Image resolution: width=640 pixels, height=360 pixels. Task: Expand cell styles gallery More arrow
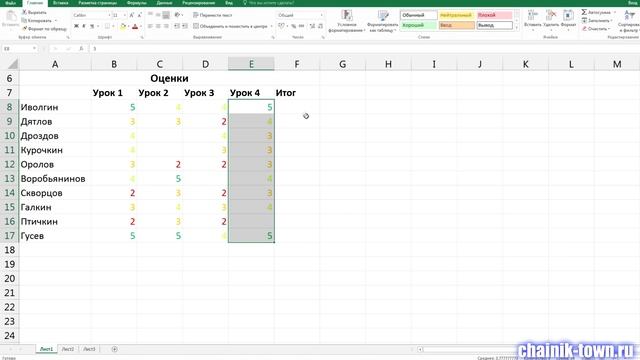518,28
